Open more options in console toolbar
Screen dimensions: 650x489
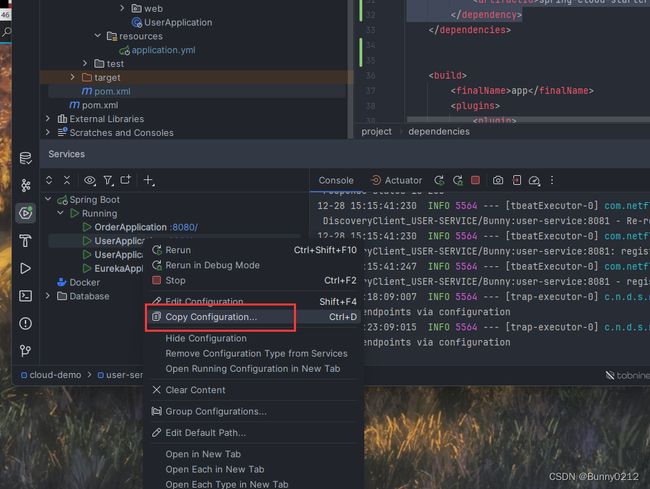pos(552,180)
